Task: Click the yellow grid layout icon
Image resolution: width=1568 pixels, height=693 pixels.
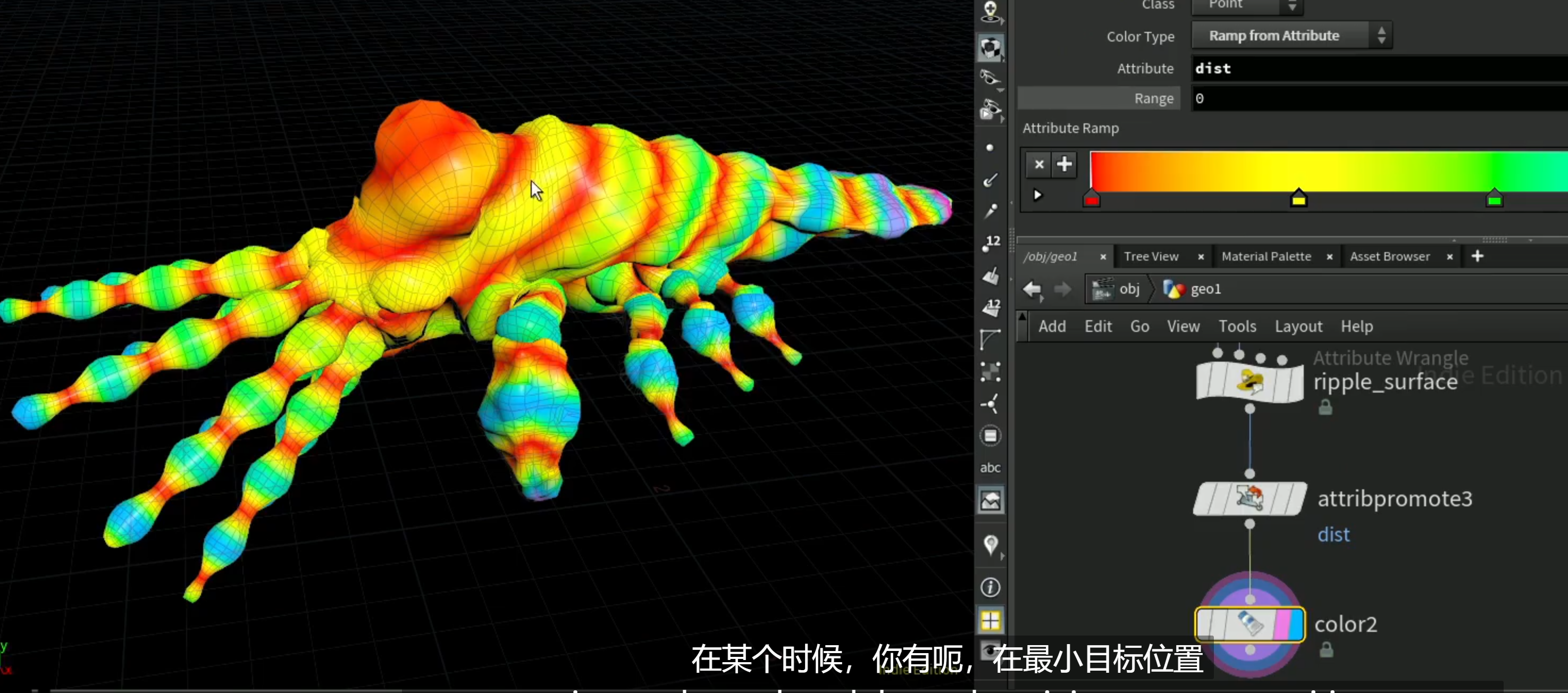Action: (x=991, y=621)
